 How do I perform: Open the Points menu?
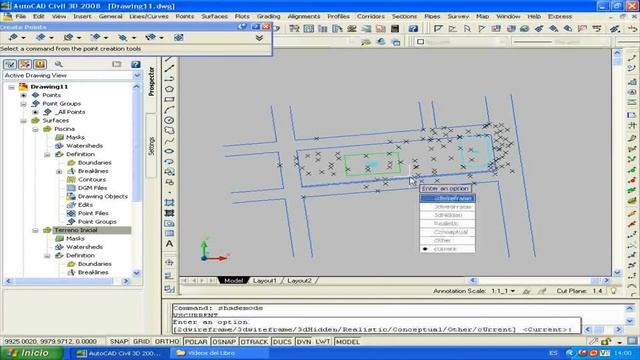click(184, 16)
